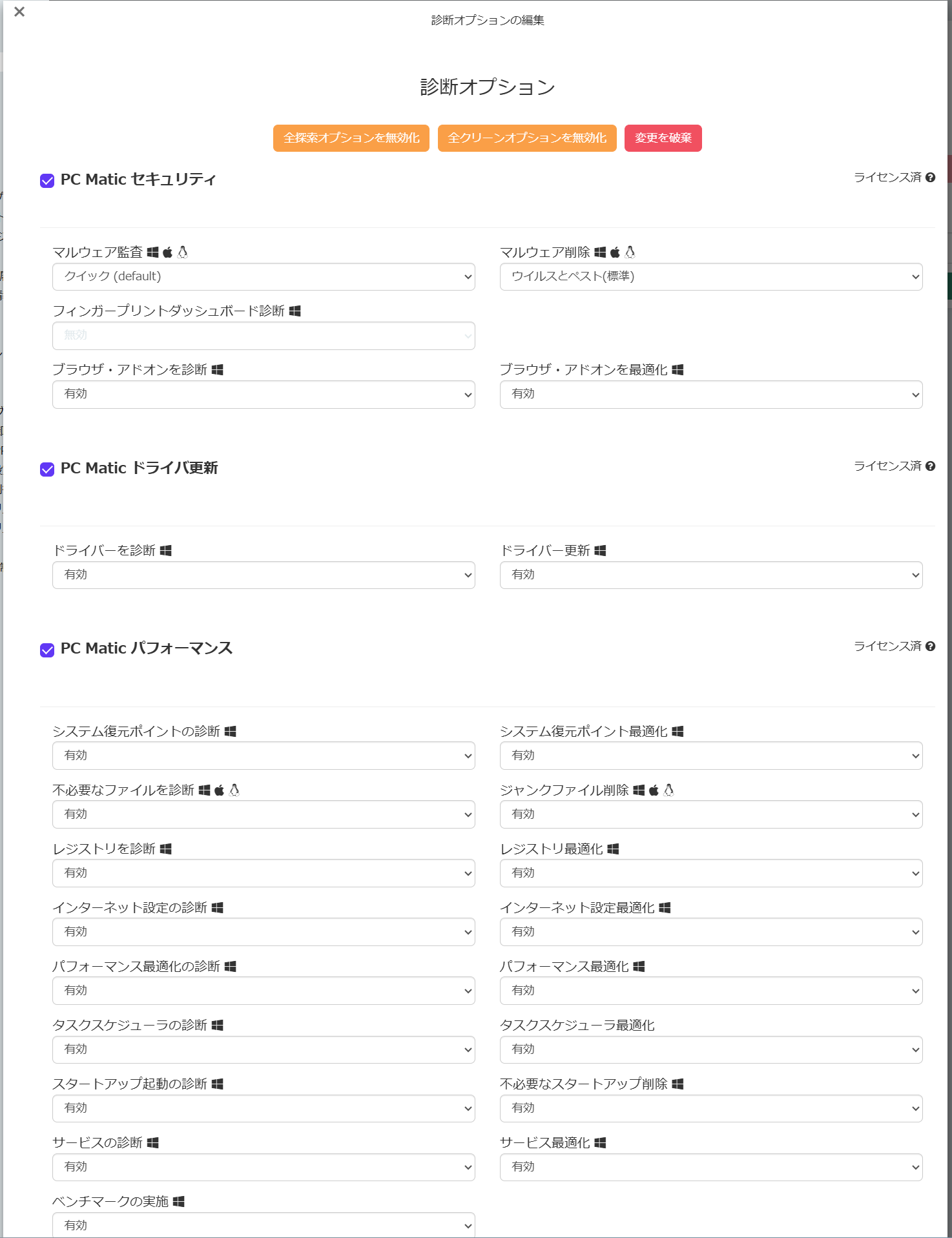Toggle PC Matic パフォーマンス checkbox

(47, 650)
